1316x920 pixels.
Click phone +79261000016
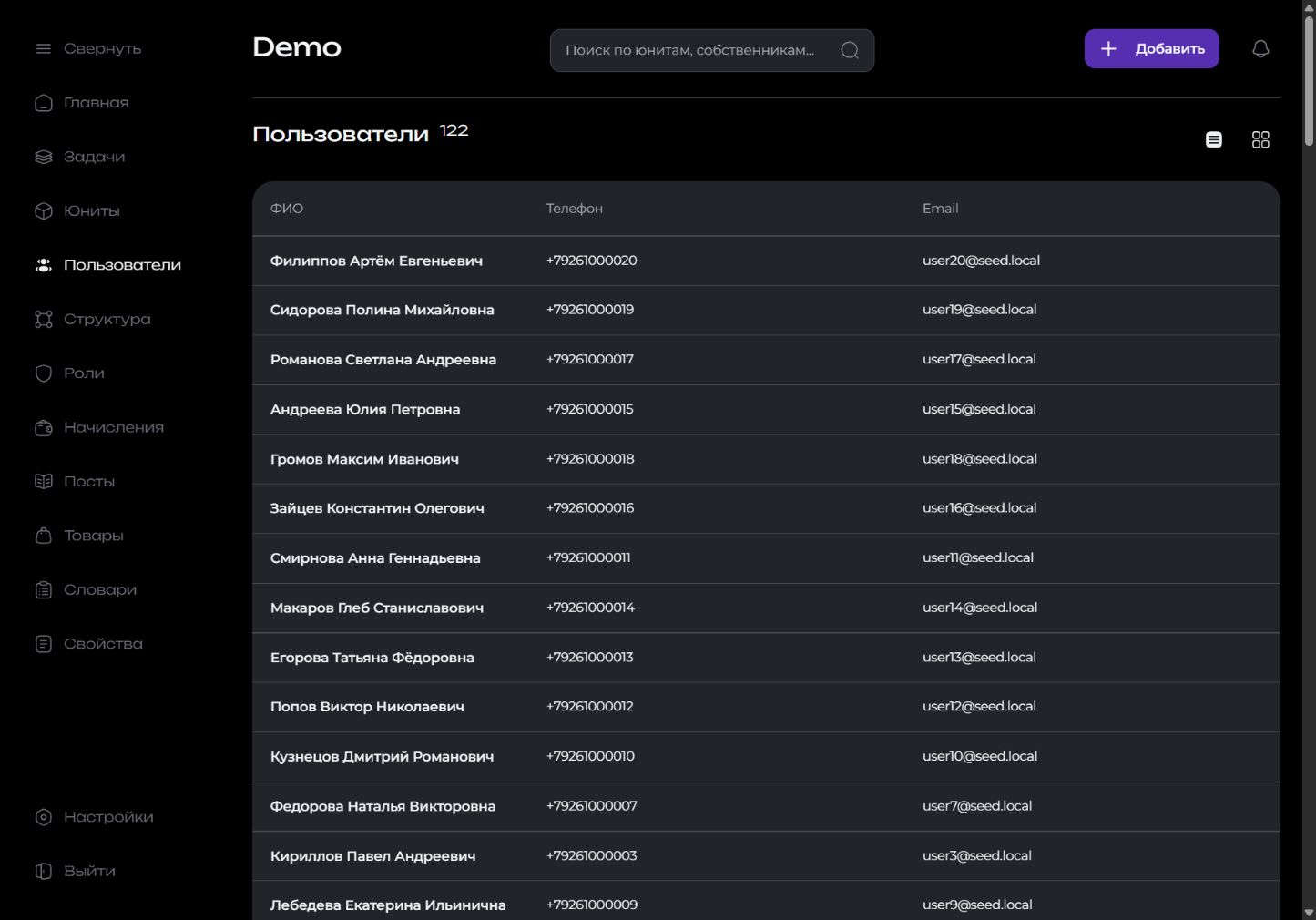[x=590, y=508]
